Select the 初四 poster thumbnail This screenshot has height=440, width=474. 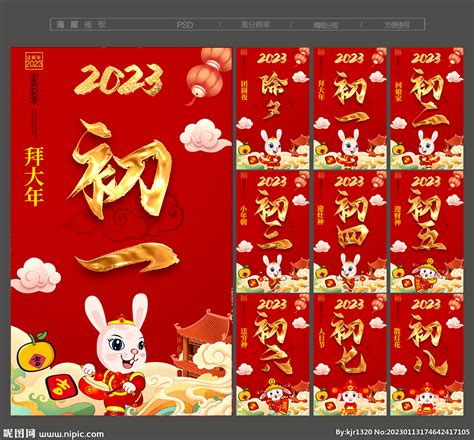350,232
